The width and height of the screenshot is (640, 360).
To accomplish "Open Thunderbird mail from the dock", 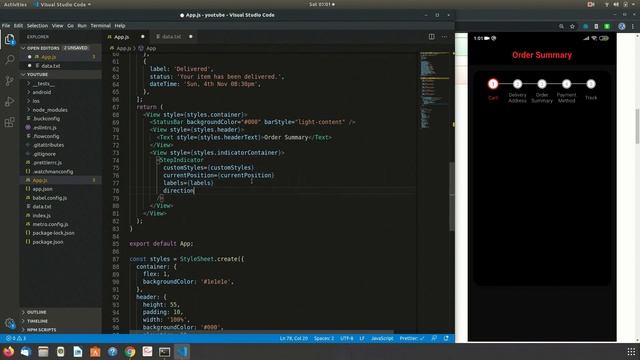I will click(26, 351).
